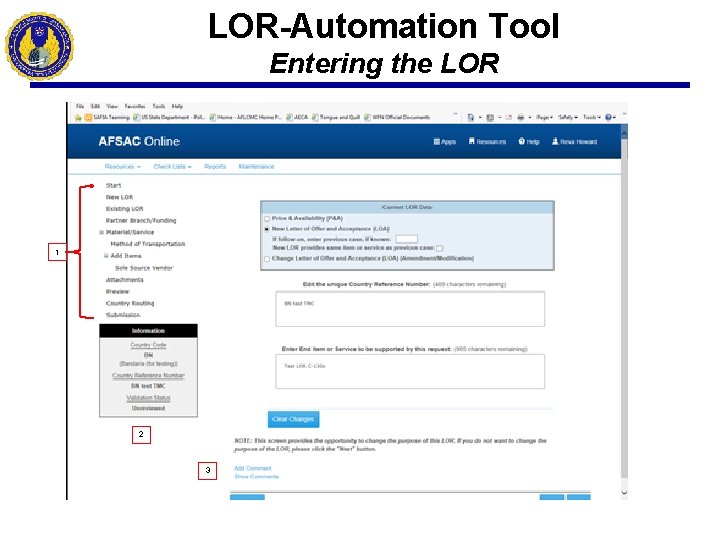The height and width of the screenshot is (540, 720).
Task: Open Resources in the blue AFSAC header
Action: coord(487,142)
